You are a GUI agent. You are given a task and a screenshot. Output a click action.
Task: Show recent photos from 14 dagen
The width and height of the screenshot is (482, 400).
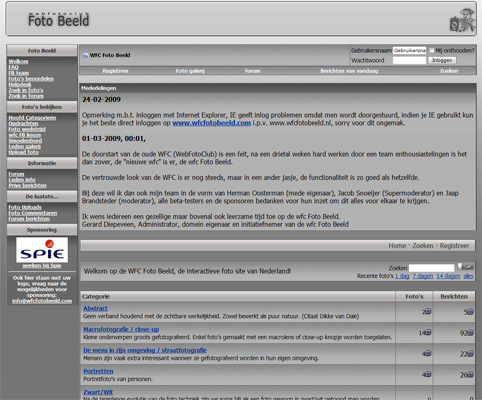click(448, 276)
